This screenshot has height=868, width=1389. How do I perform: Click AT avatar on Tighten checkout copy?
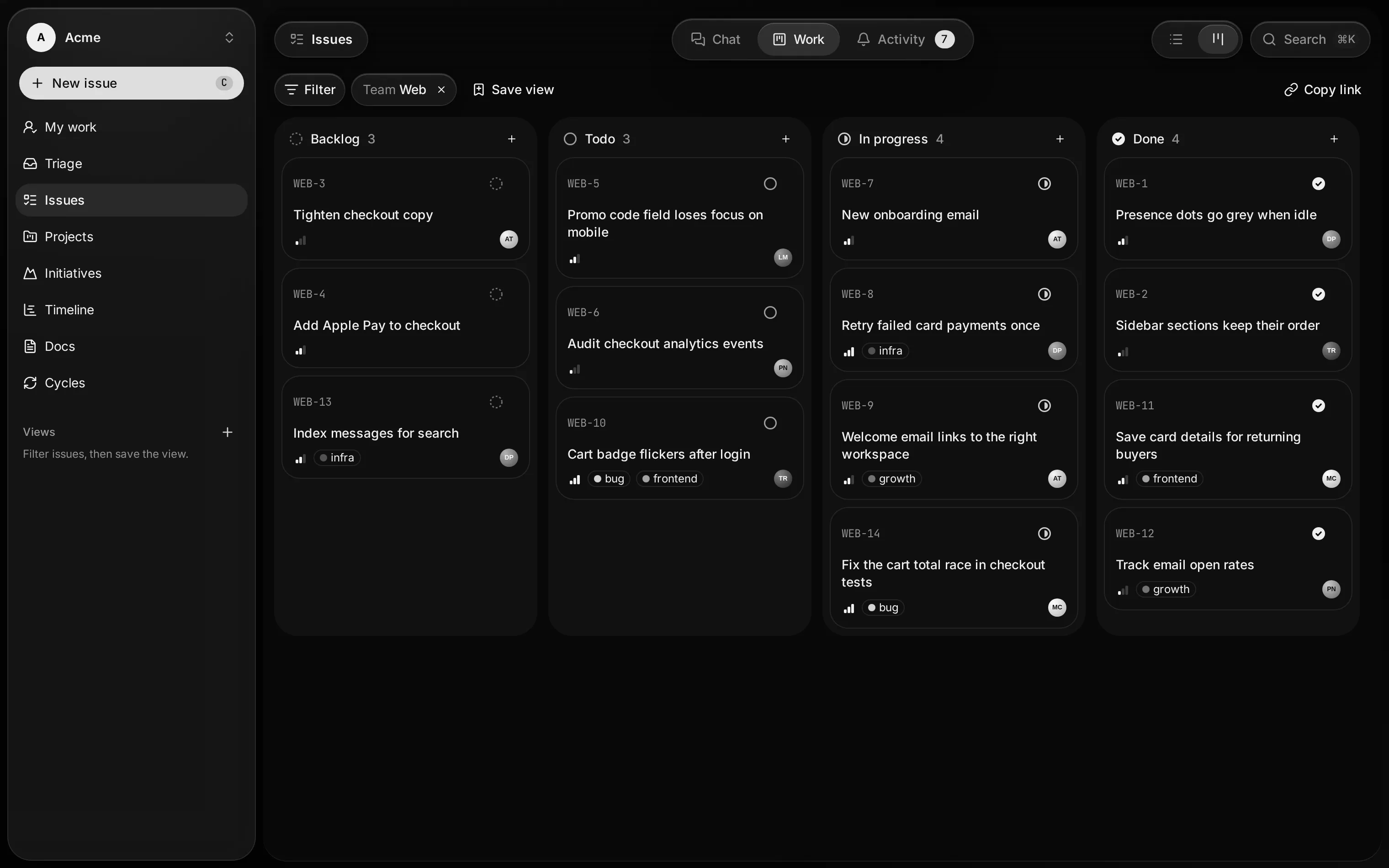point(509,239)
